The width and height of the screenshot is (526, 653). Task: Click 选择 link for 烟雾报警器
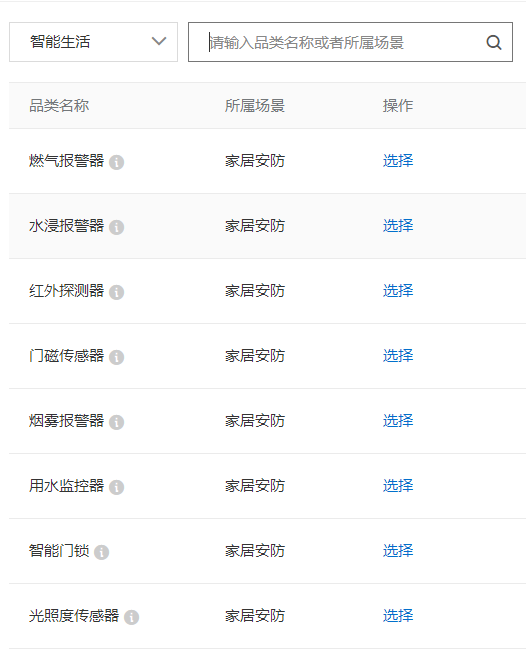[398, 421]
